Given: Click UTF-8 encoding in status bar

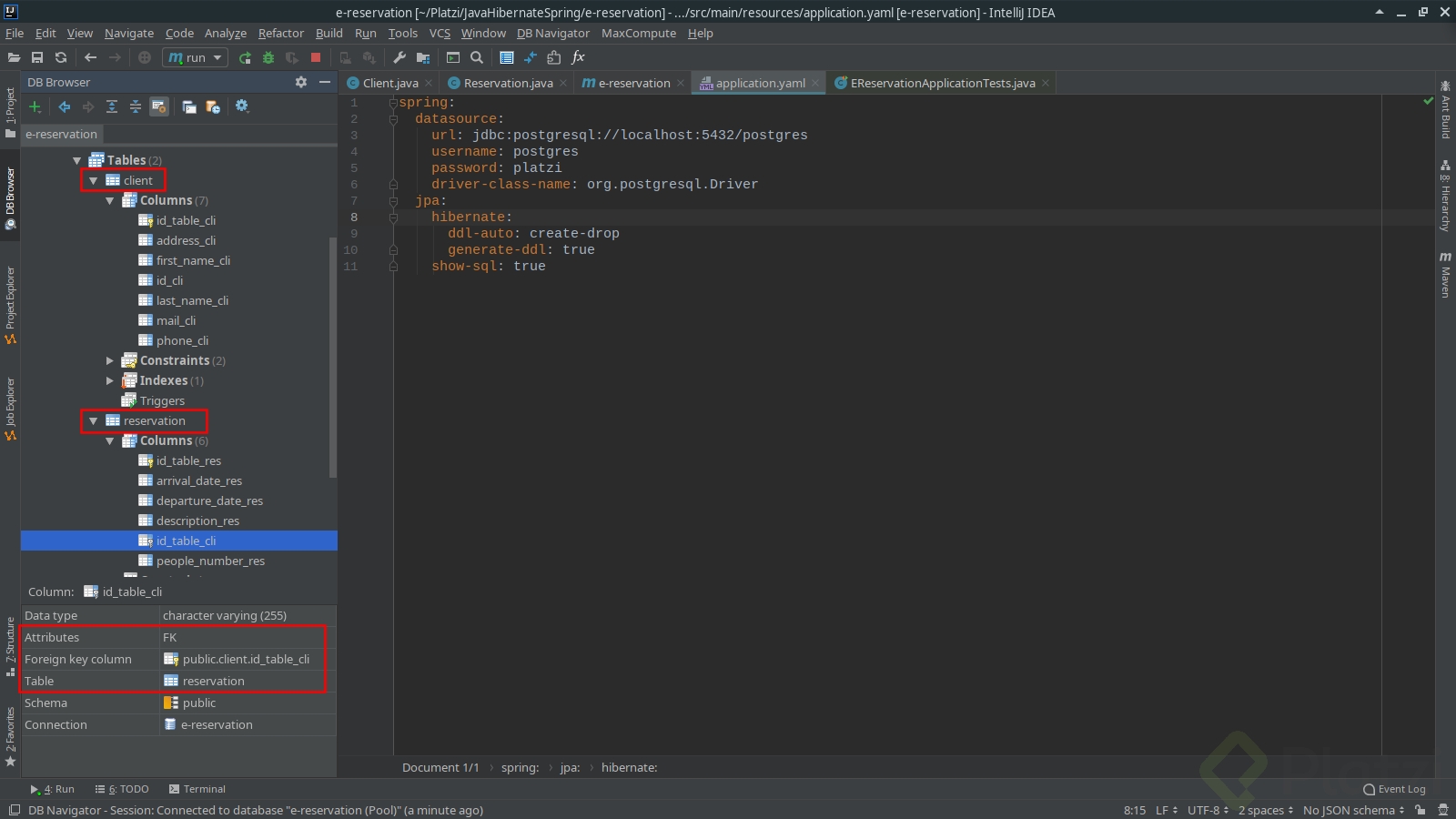Looking at the screenshot, I should [1208, 810].
